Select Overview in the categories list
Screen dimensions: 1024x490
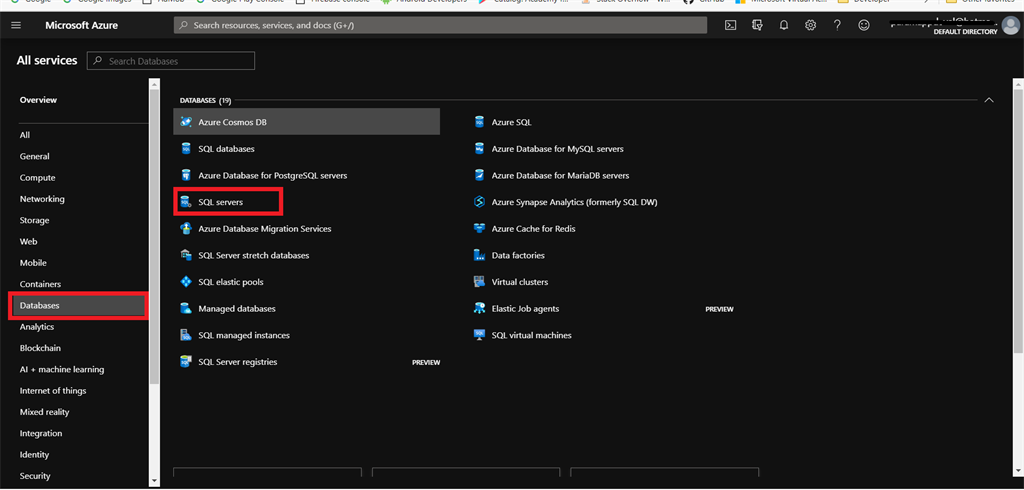pyautogui.click(x=38, y=100)
